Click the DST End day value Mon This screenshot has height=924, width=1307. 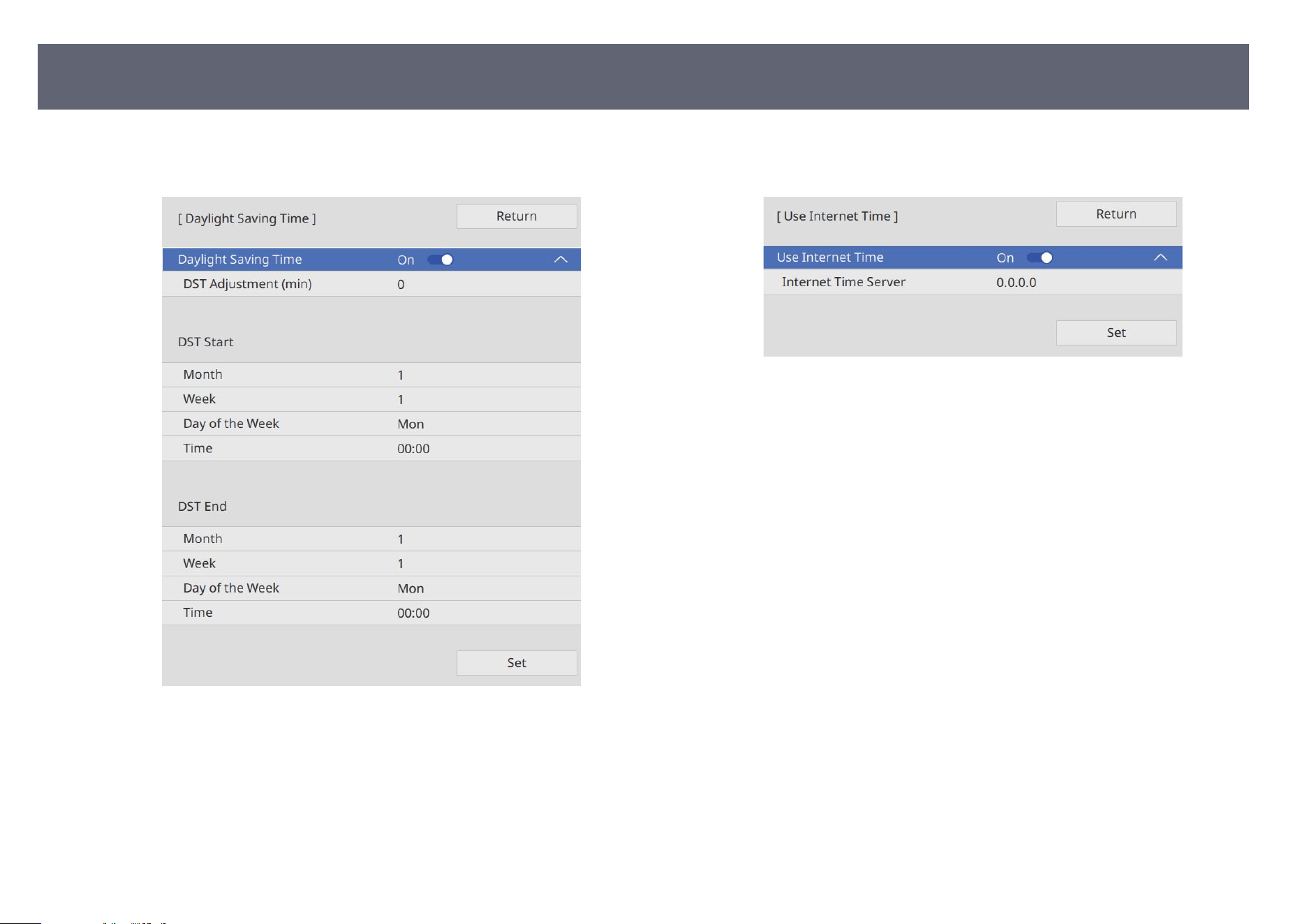pyautogui.click(x=411, y=589)
